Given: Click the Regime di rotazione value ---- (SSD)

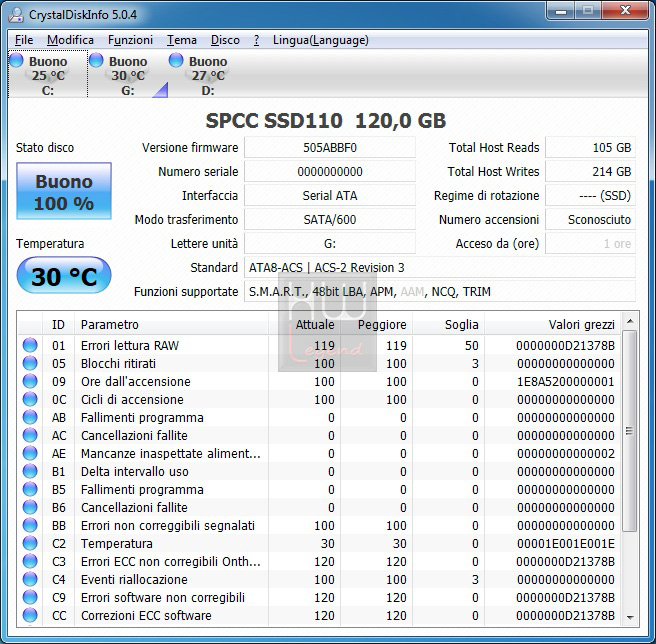Looking at the screenshot, I should click(x=591, y=195).
